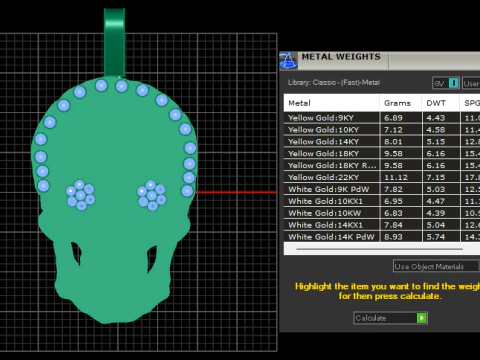Screen dimensions: 480x360
Task: Click the 5.04 DWT value
Action: (436, 225)
